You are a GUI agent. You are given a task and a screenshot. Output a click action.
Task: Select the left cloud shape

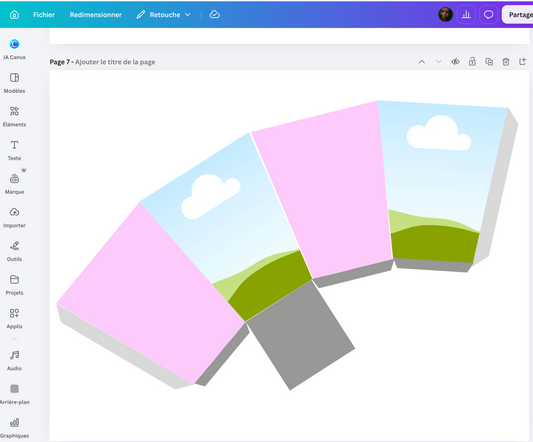click(x=211, y=196)
